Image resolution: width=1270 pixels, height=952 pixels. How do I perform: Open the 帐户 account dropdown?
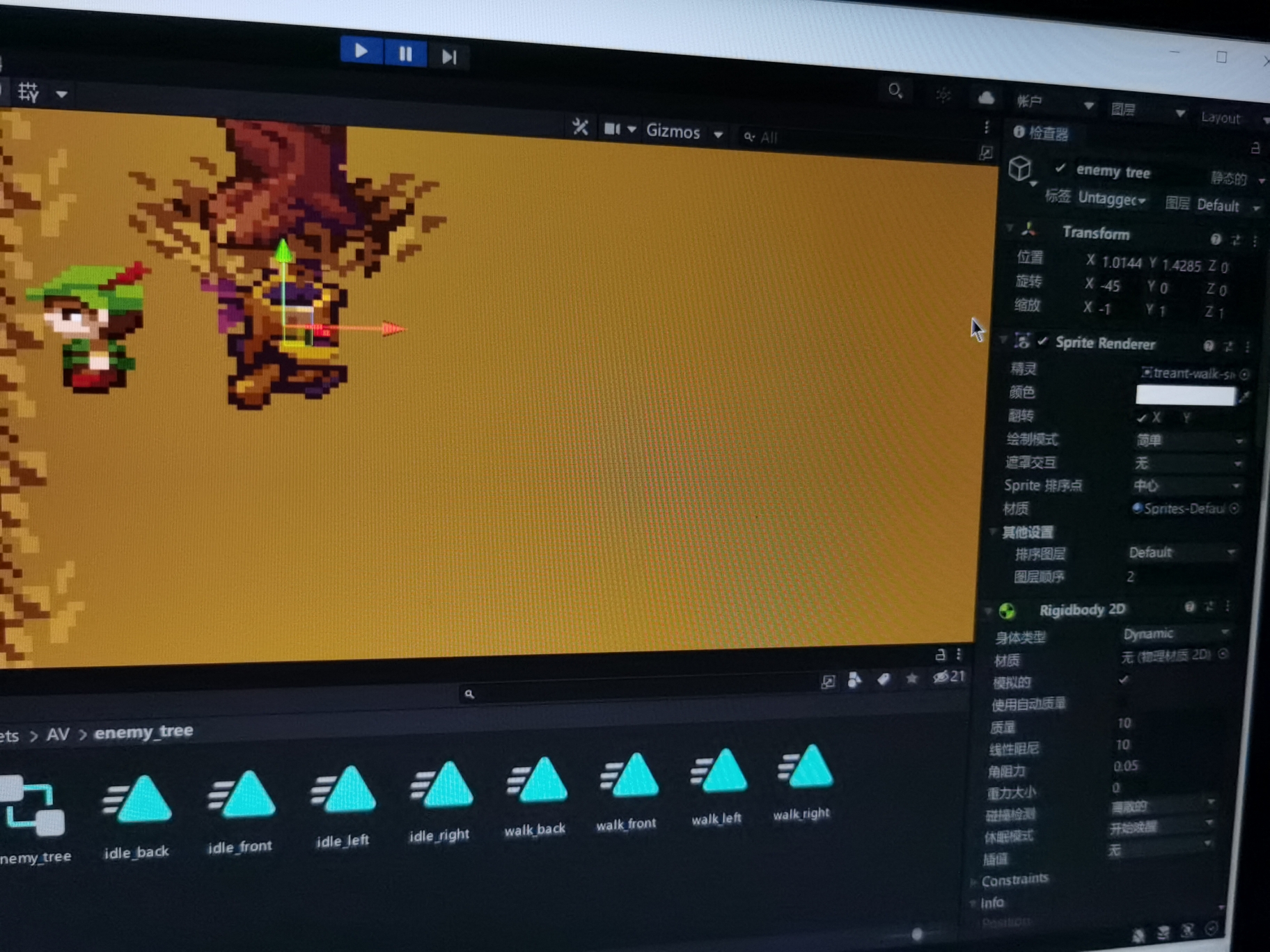(x=1055, y=103)
